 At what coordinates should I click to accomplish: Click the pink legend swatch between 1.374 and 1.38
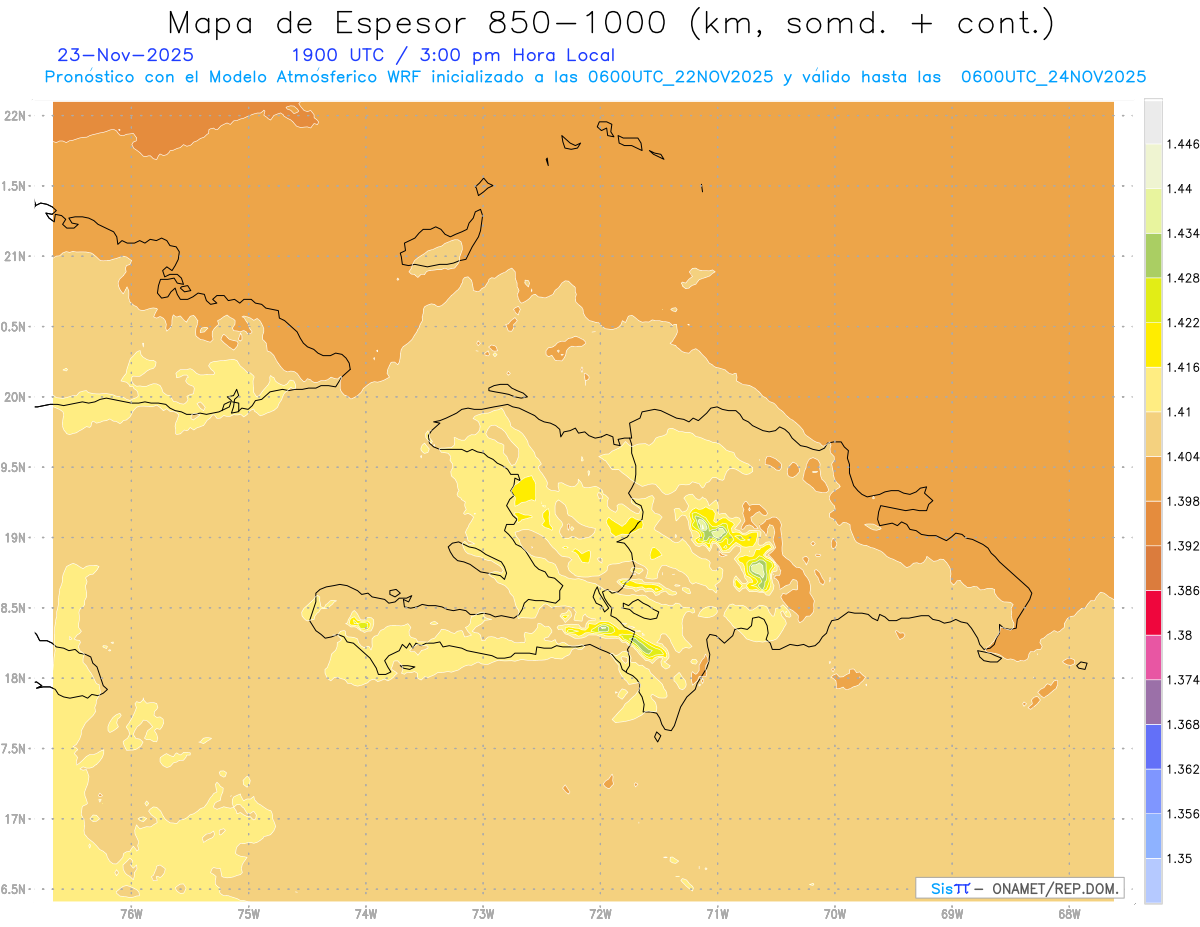(1153, 657)
